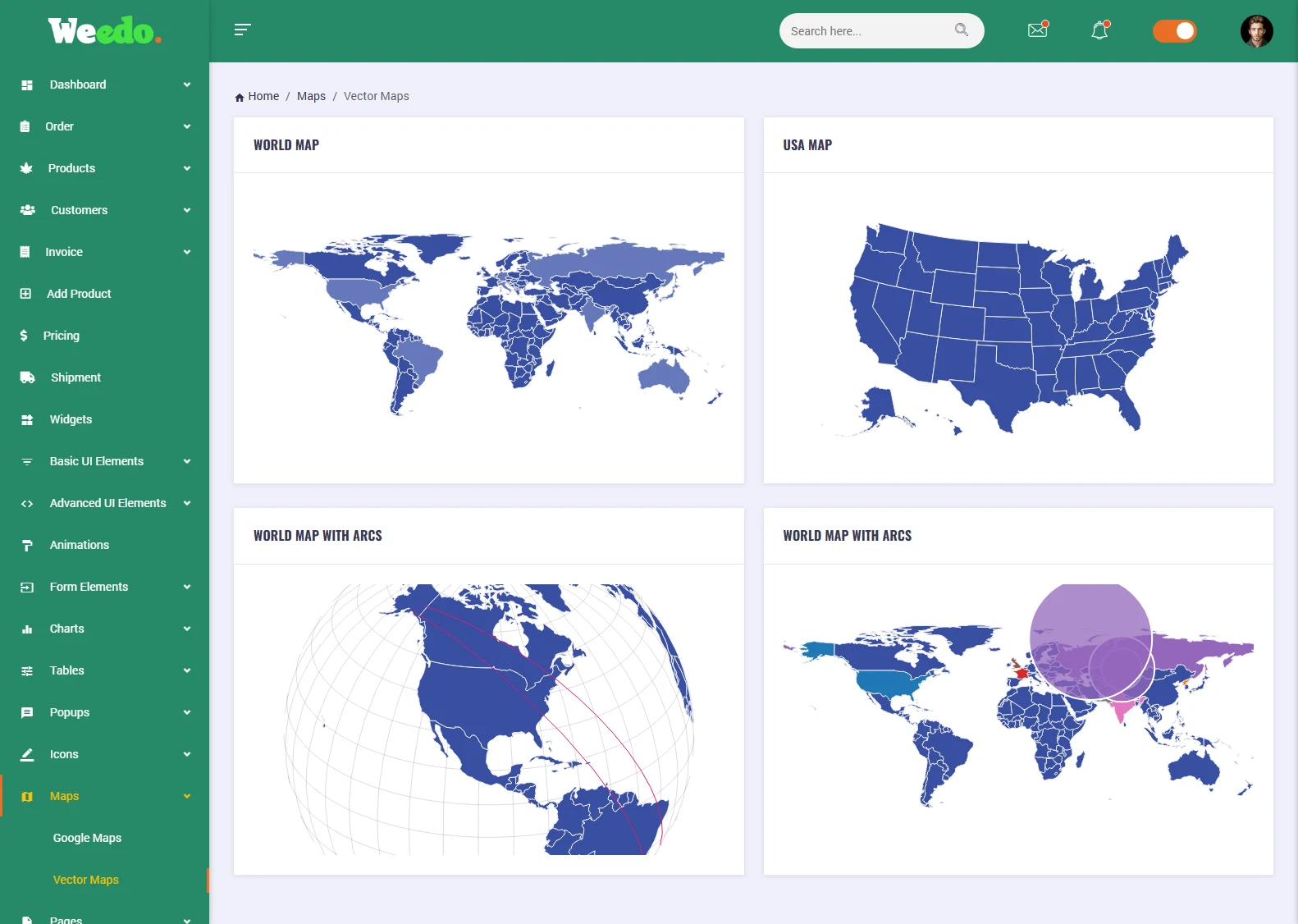
Task: Select Vector Maps submenu item
Action: (x=86, y=880)
